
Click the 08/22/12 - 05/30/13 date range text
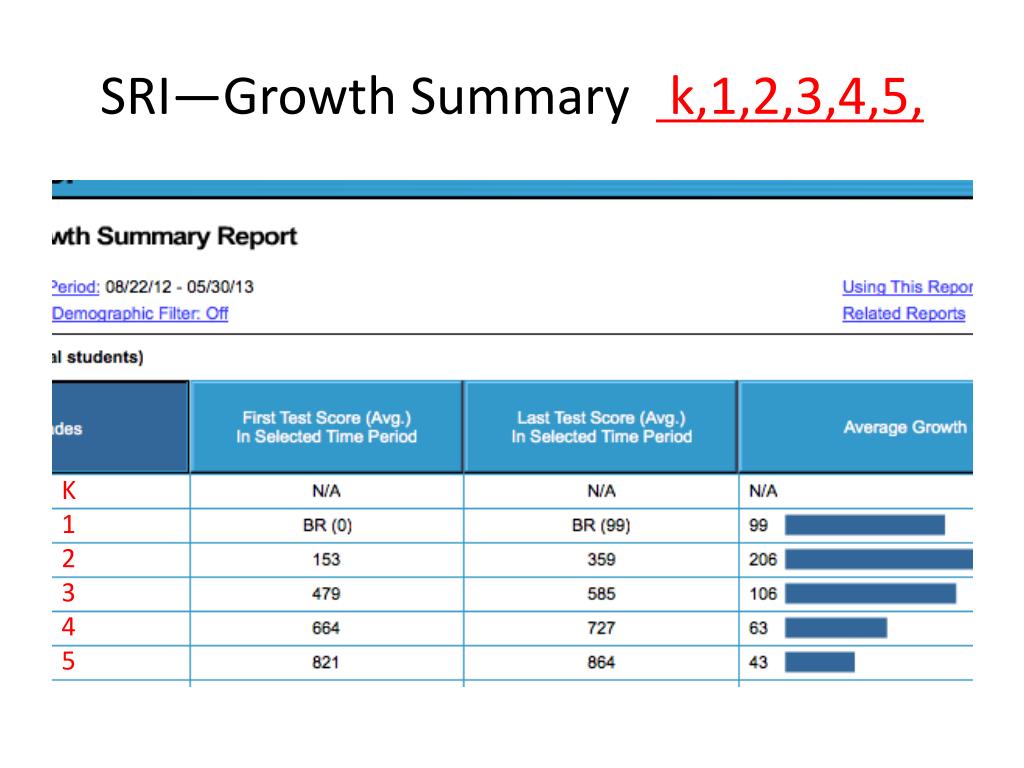[x=180, y=287]
